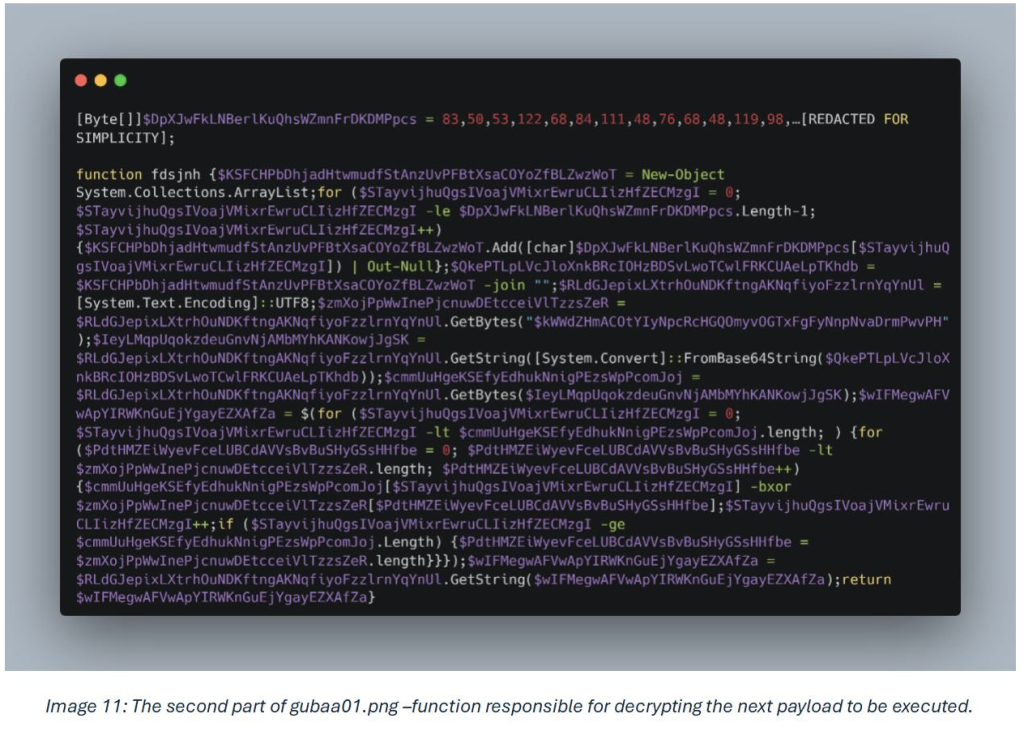Click the red close dot

click(82, 80)
